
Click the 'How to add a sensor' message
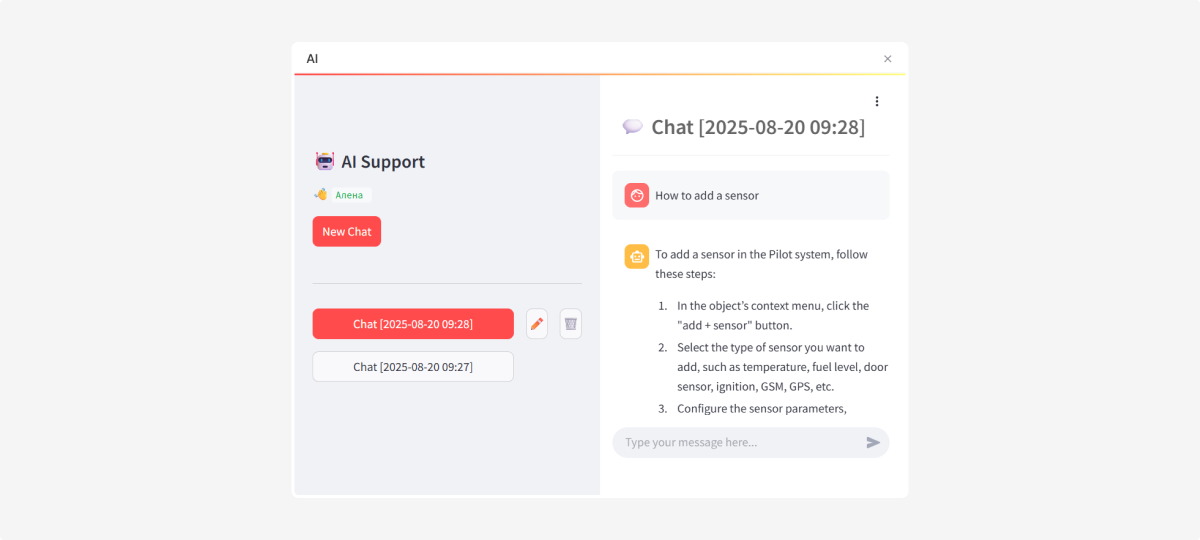707,196
